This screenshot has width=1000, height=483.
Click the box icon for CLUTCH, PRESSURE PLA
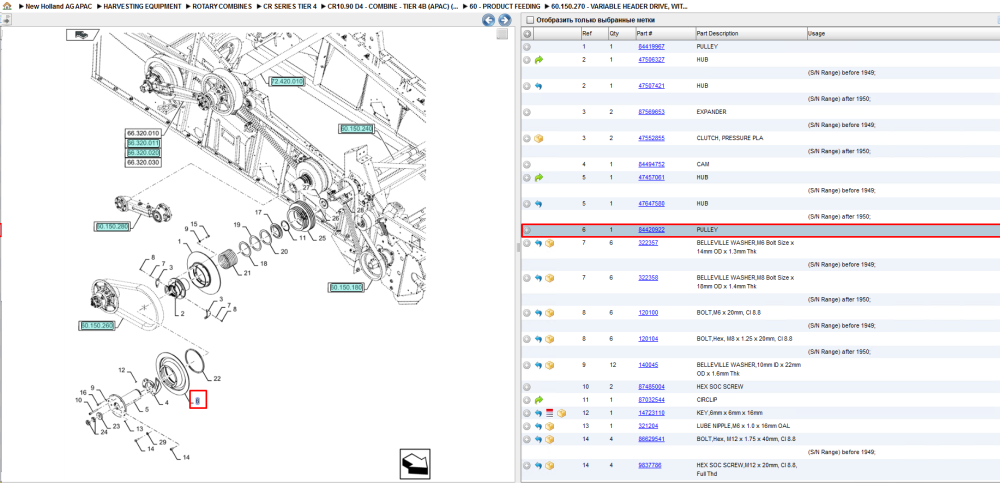[539, 138]
